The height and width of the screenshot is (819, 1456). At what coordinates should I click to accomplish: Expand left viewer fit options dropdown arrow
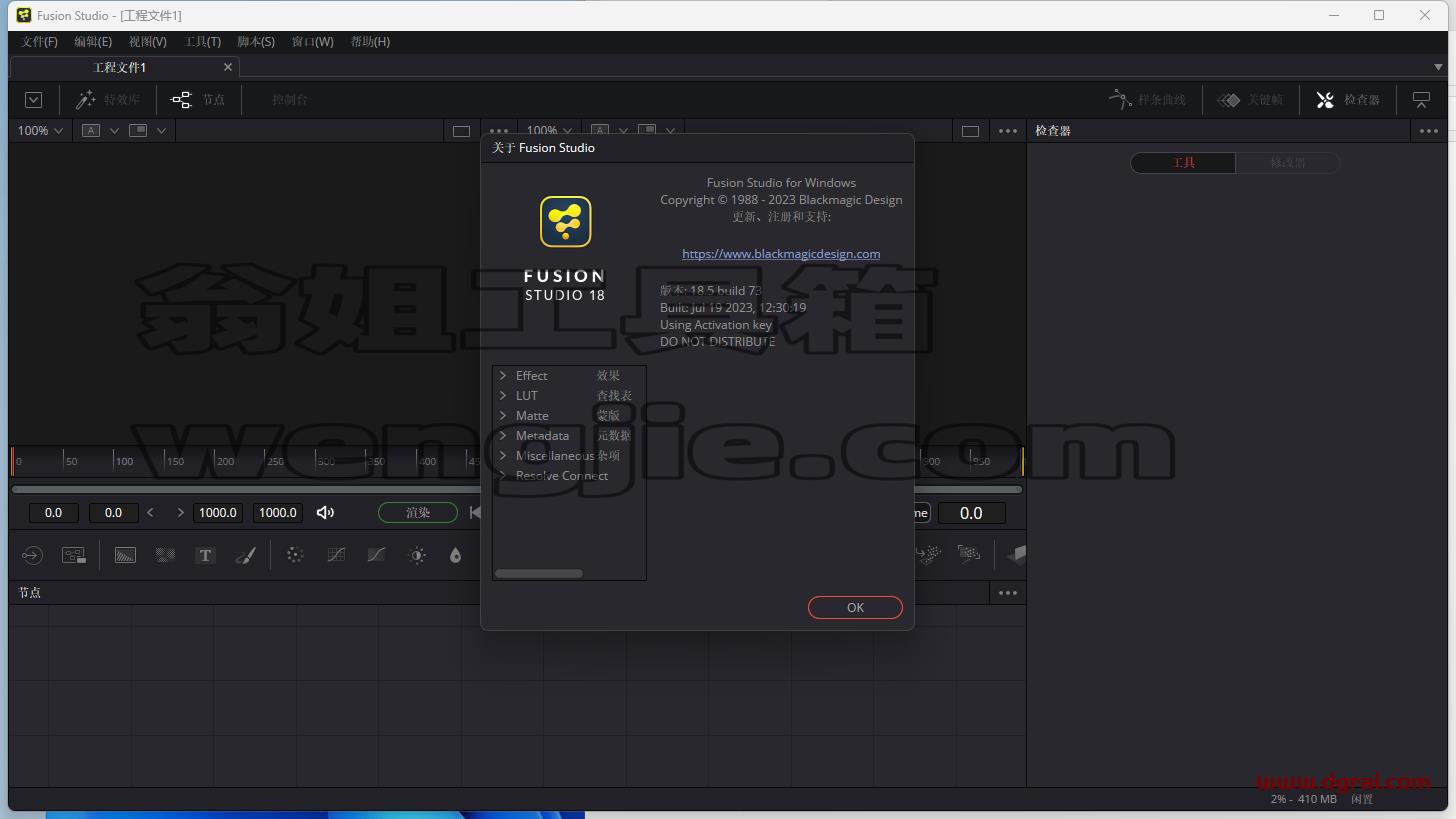(x=161, y=131)
